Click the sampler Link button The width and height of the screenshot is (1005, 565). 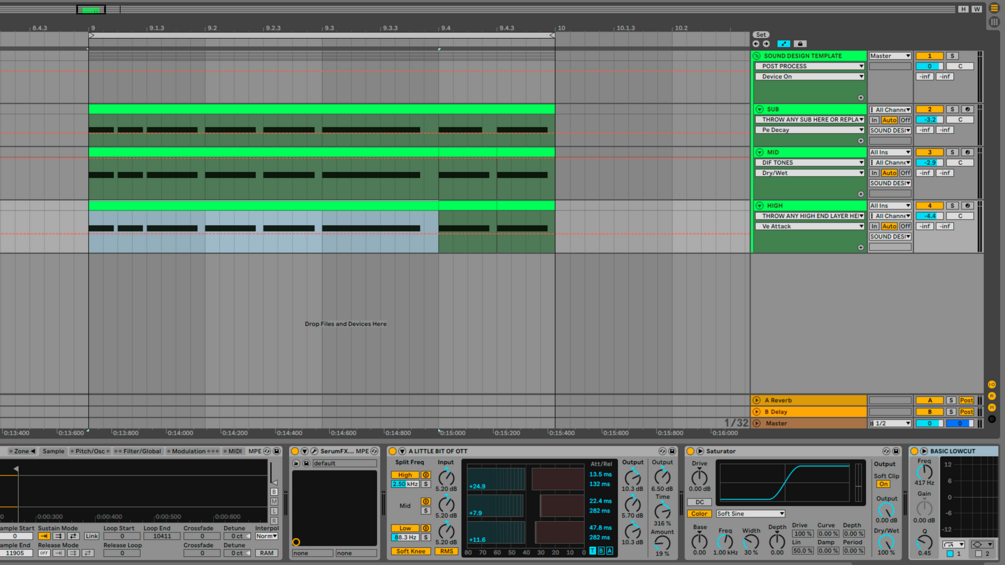coord(92,536)
